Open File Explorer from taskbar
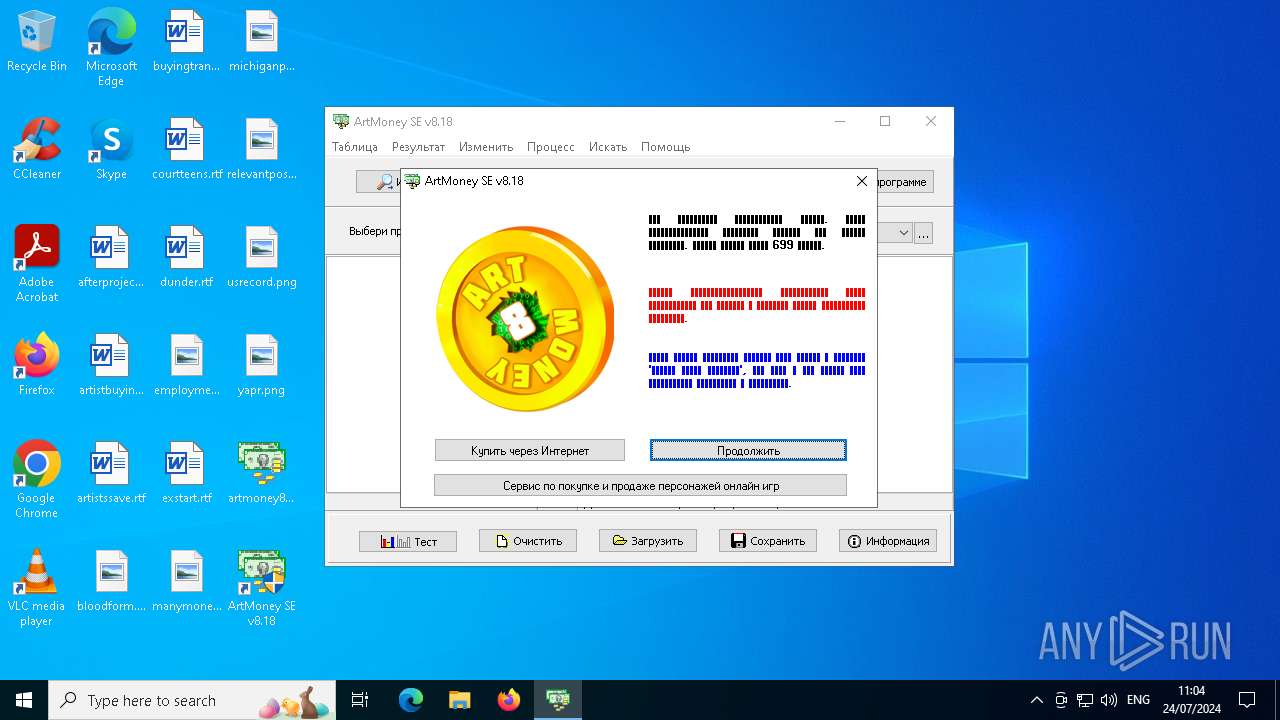This screenshot has height=720, width=1280. [x=459, y=700]
